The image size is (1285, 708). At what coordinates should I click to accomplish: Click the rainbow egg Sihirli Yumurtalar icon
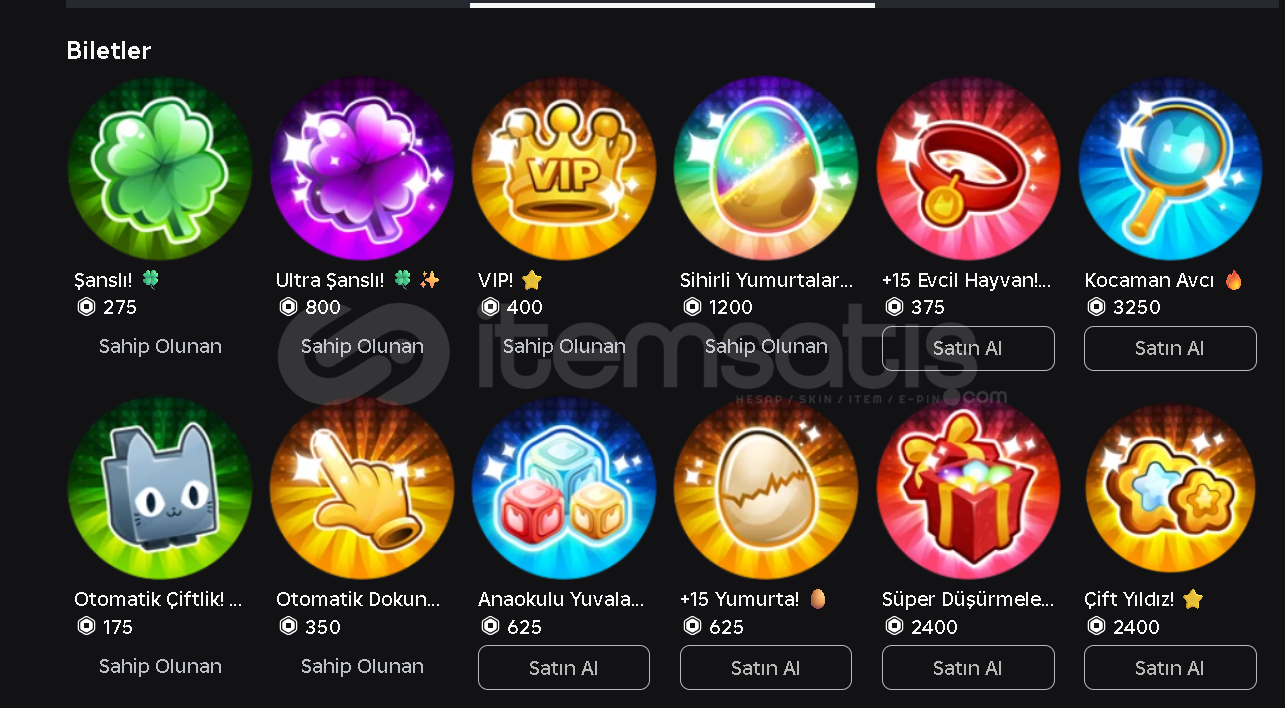pyautogui.click(x=766, y=168)
